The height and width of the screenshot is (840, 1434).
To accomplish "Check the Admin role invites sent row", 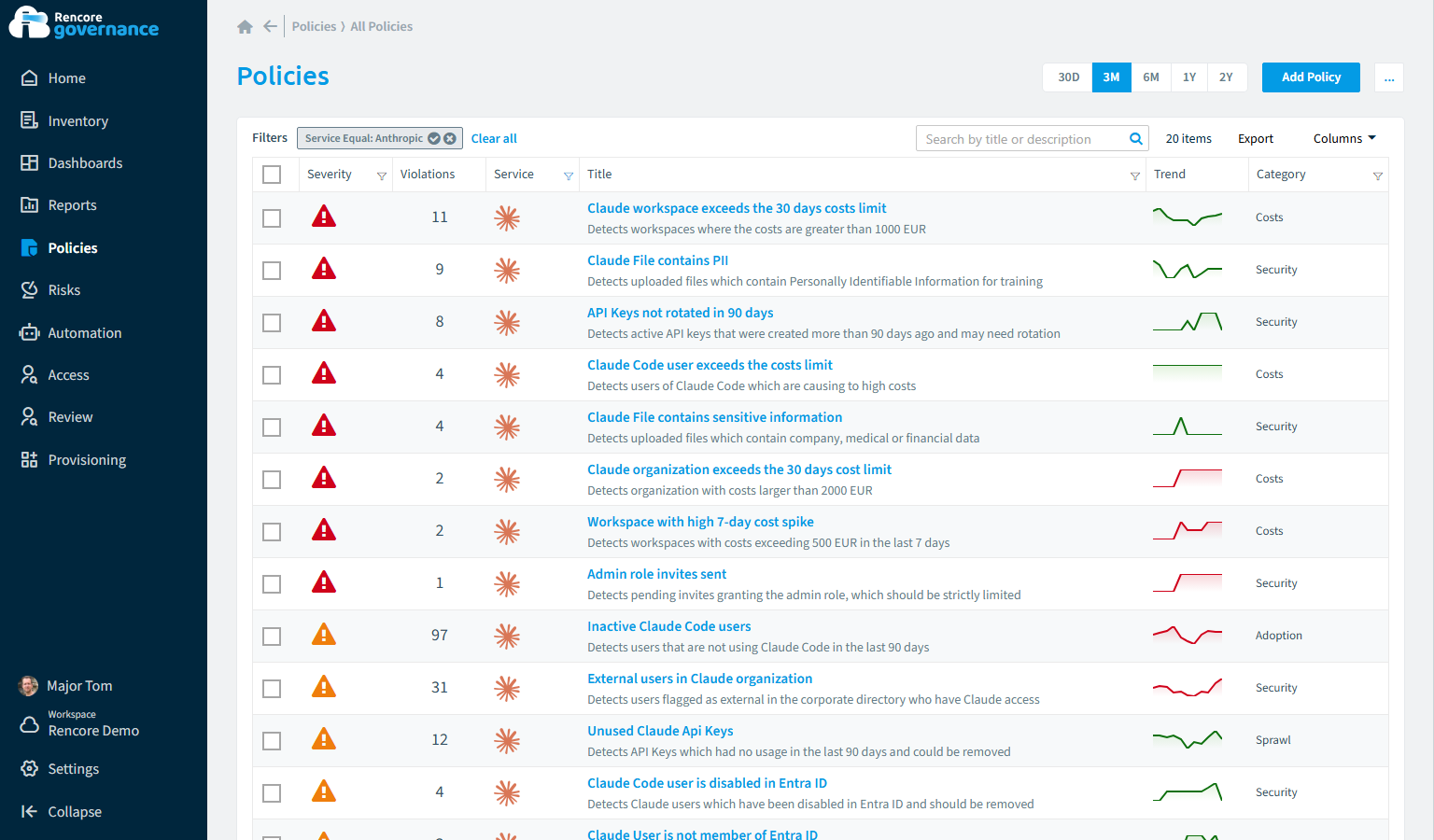I will (272, 584).
